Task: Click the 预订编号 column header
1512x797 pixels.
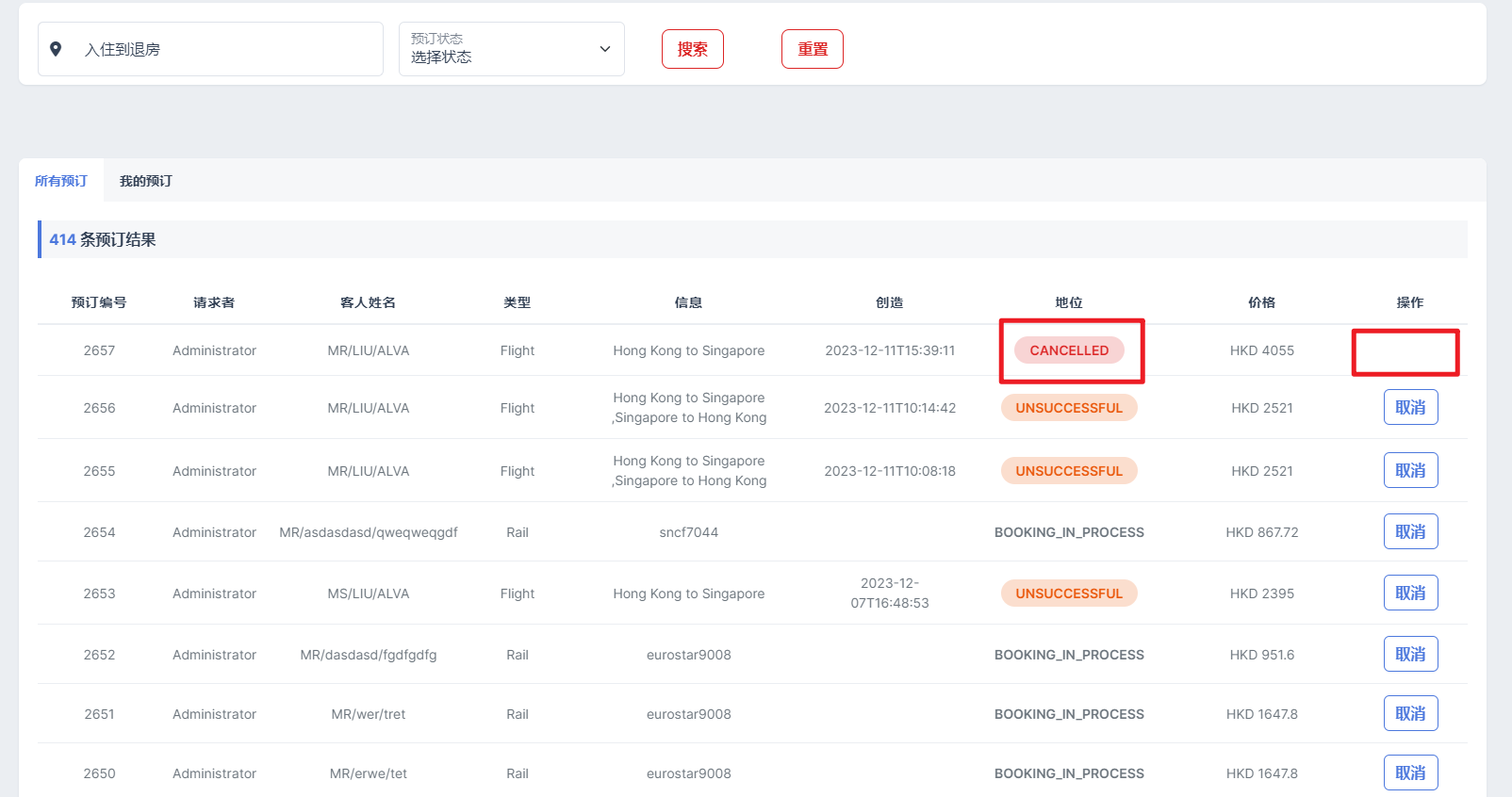Action: (x=99, y=302)
